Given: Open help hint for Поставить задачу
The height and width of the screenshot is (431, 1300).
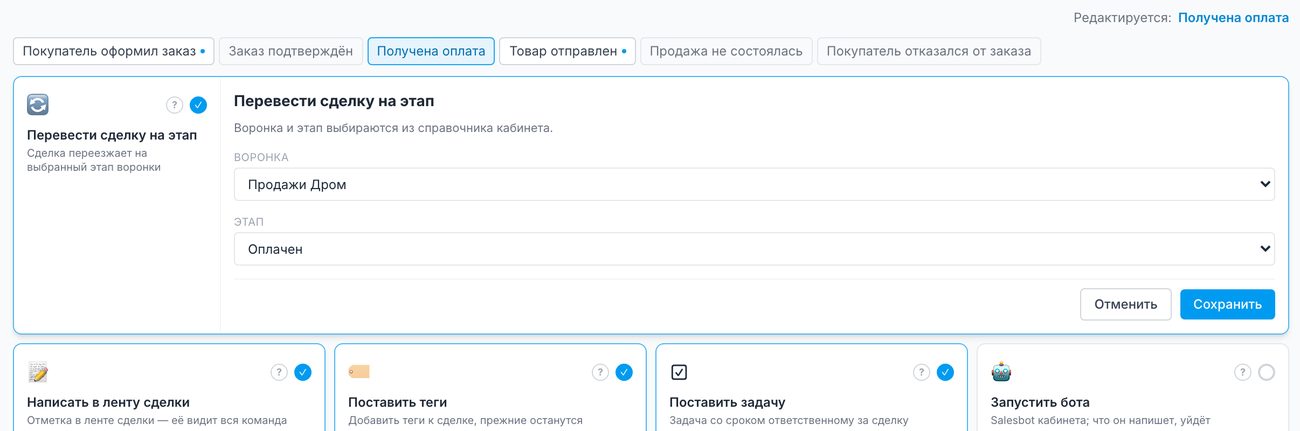Looking at the screenshot, I should 922,372.
